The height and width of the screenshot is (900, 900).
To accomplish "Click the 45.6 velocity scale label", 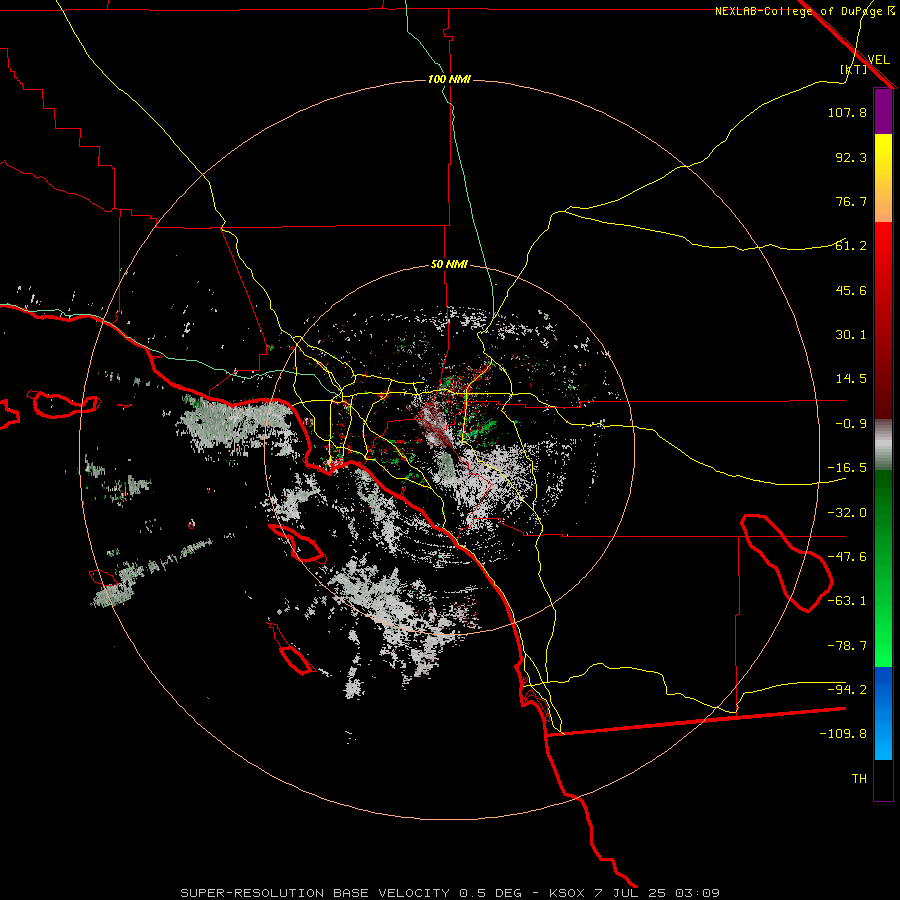I will click(851, 290).
